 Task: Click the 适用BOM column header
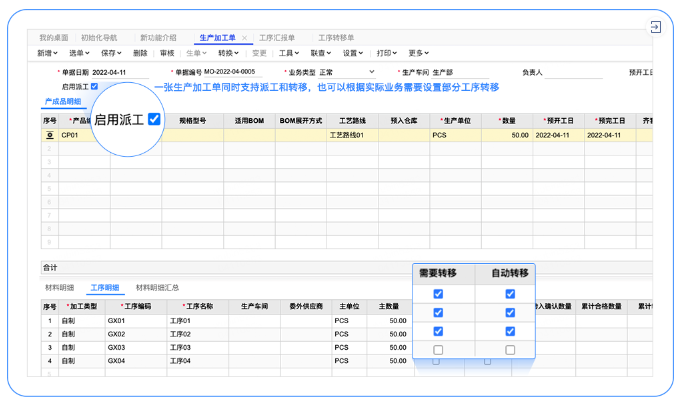click(x=249, y=121)
